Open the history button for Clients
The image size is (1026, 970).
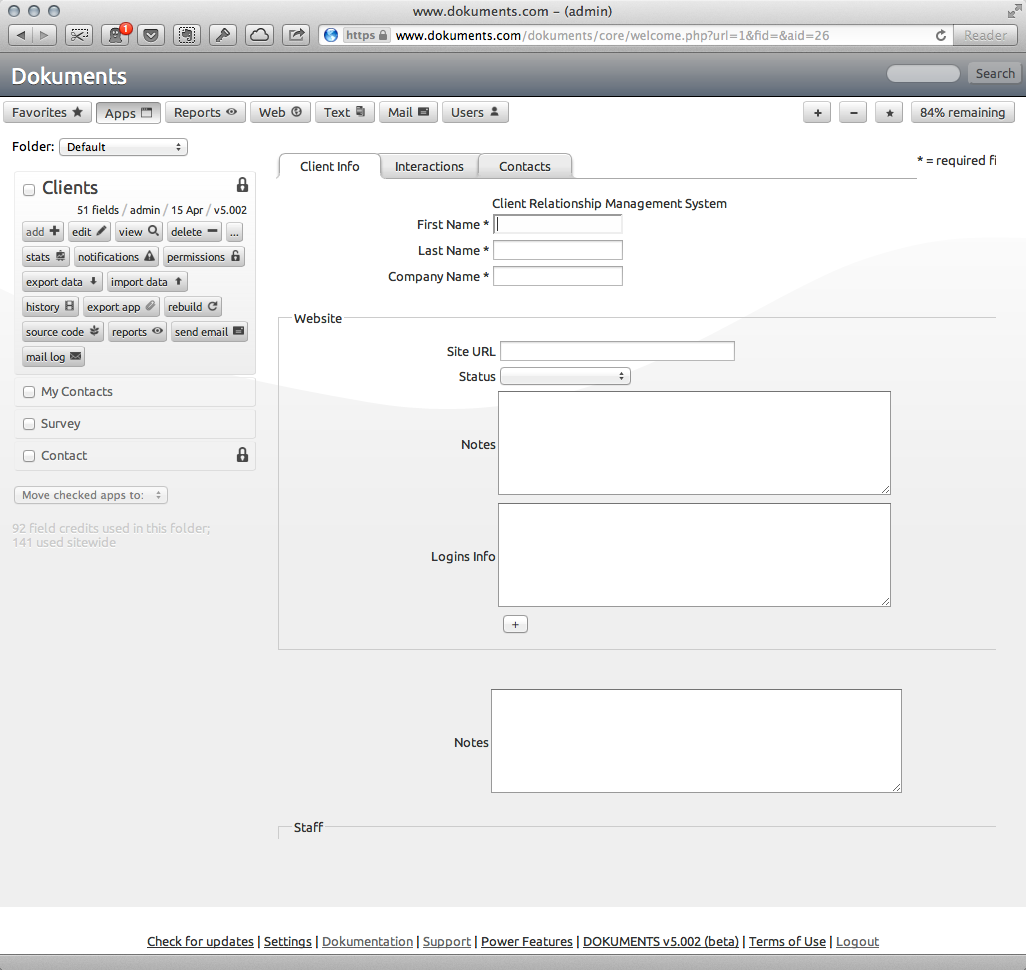point(50,306)
